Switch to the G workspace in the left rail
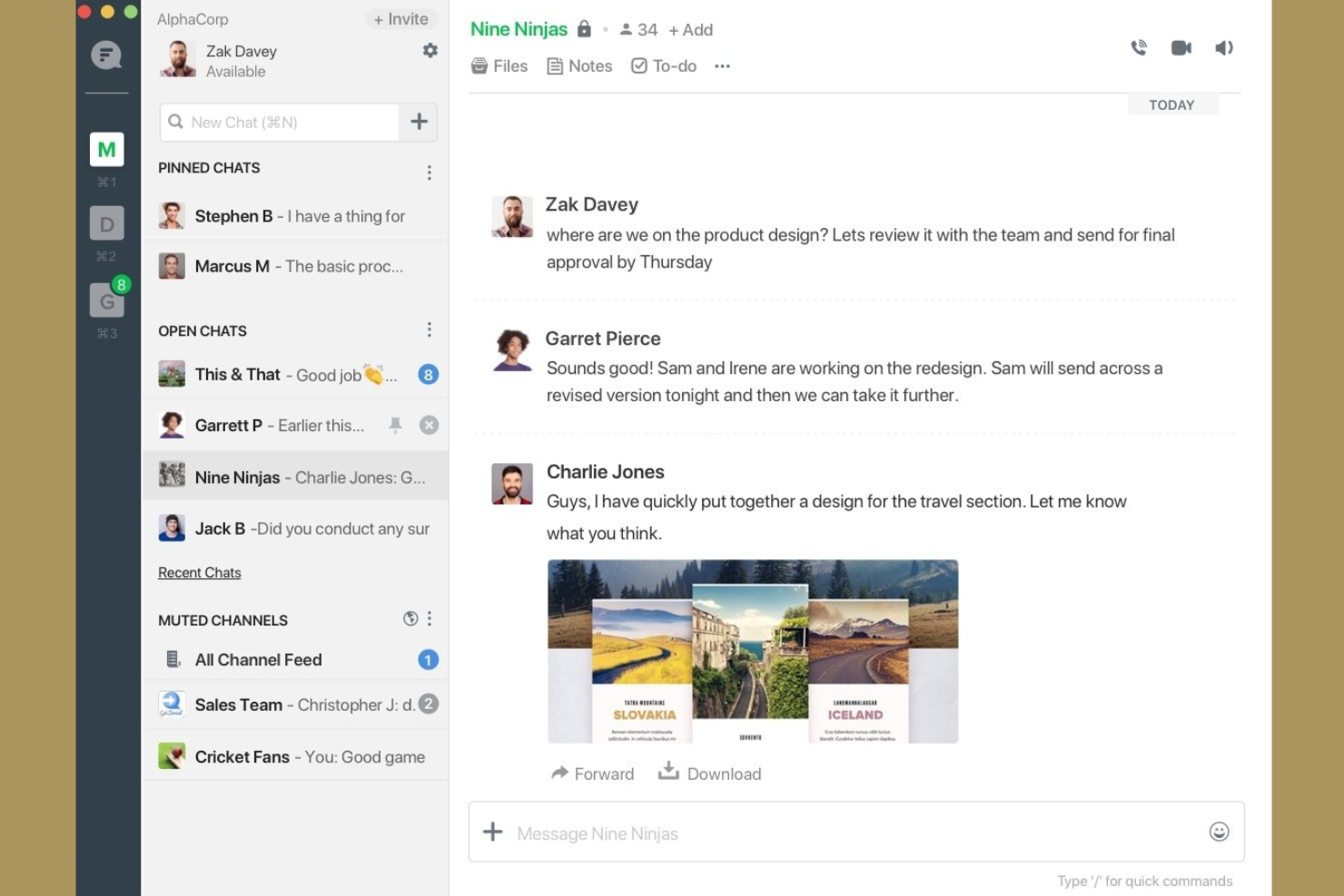 [x=107, y=300]
